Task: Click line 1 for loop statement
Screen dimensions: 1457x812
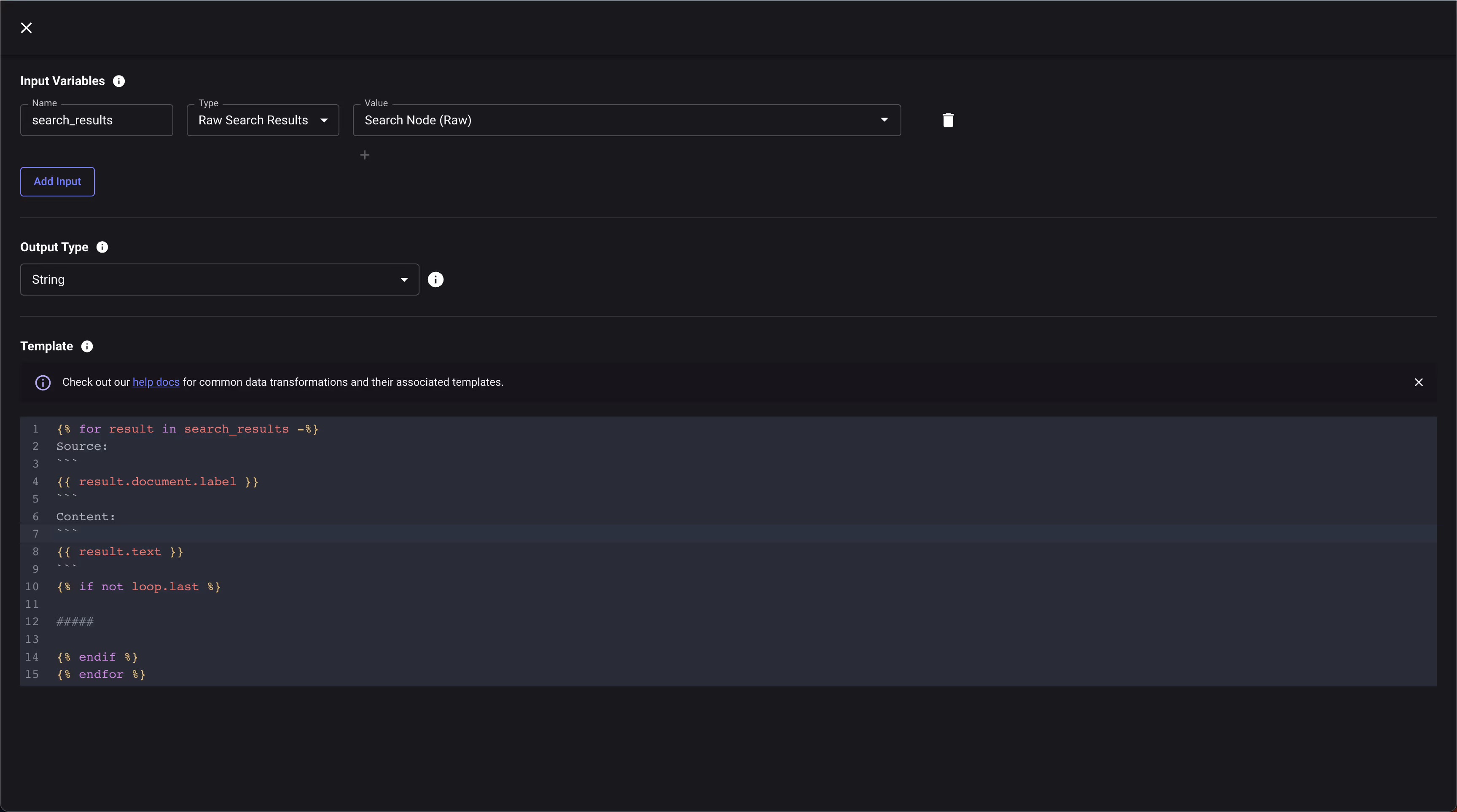Action: point(188,429)
